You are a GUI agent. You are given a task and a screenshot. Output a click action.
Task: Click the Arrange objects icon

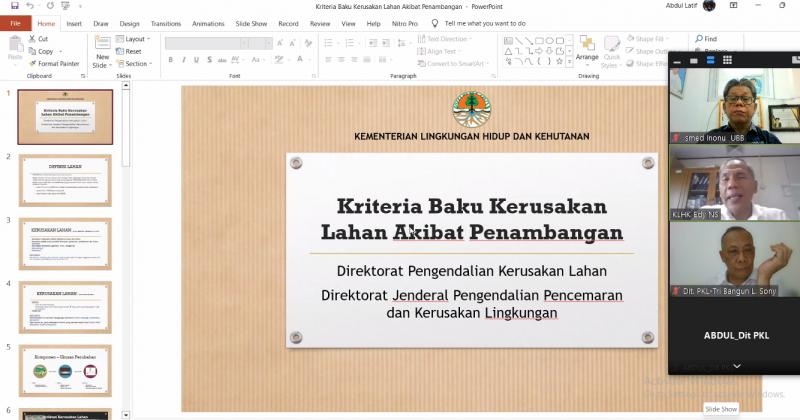pos(587,48)
